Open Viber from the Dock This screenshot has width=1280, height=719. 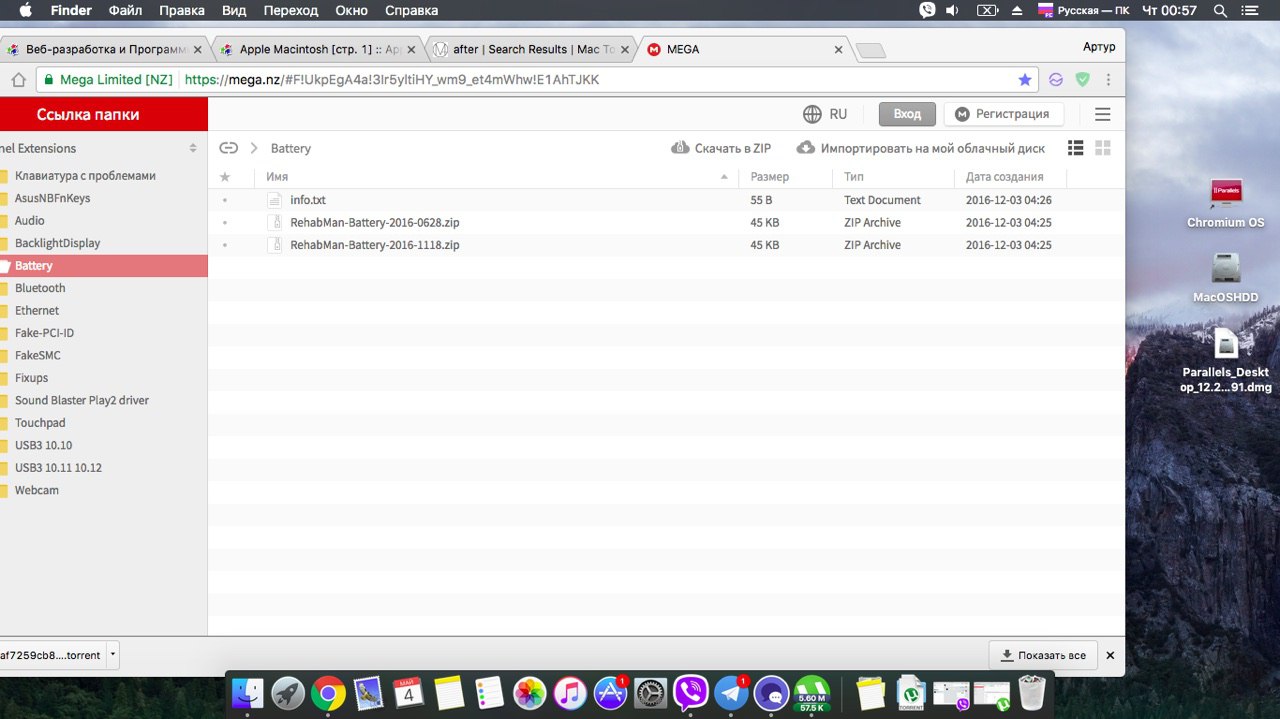click(x=691, y=693)
